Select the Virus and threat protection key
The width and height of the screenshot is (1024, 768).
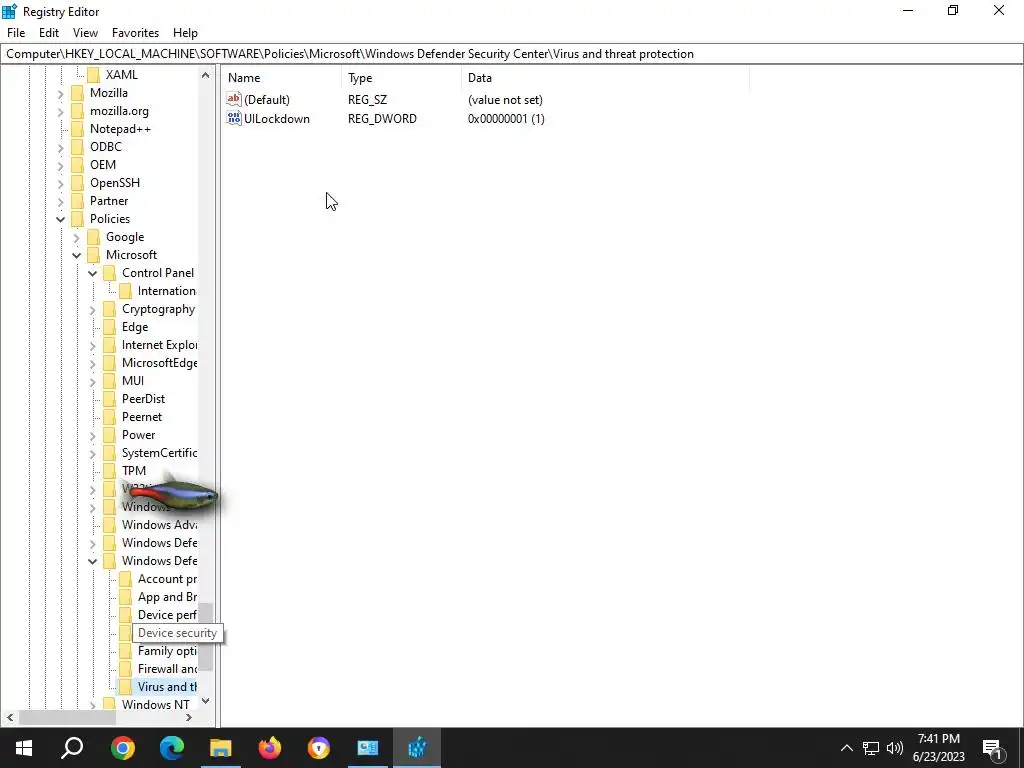pos(167,686)
